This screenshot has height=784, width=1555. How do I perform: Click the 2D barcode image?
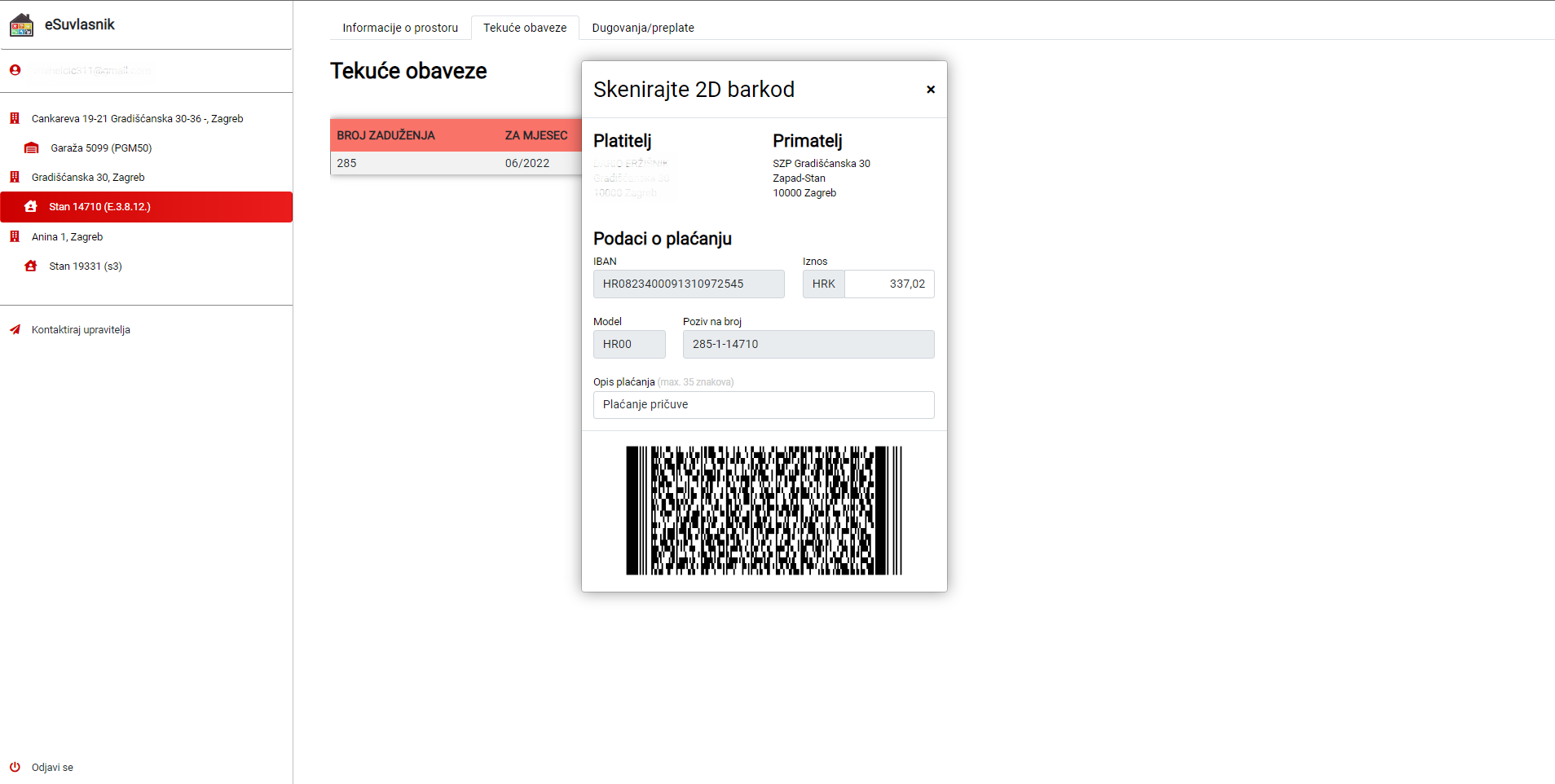(x=764, y=510)
